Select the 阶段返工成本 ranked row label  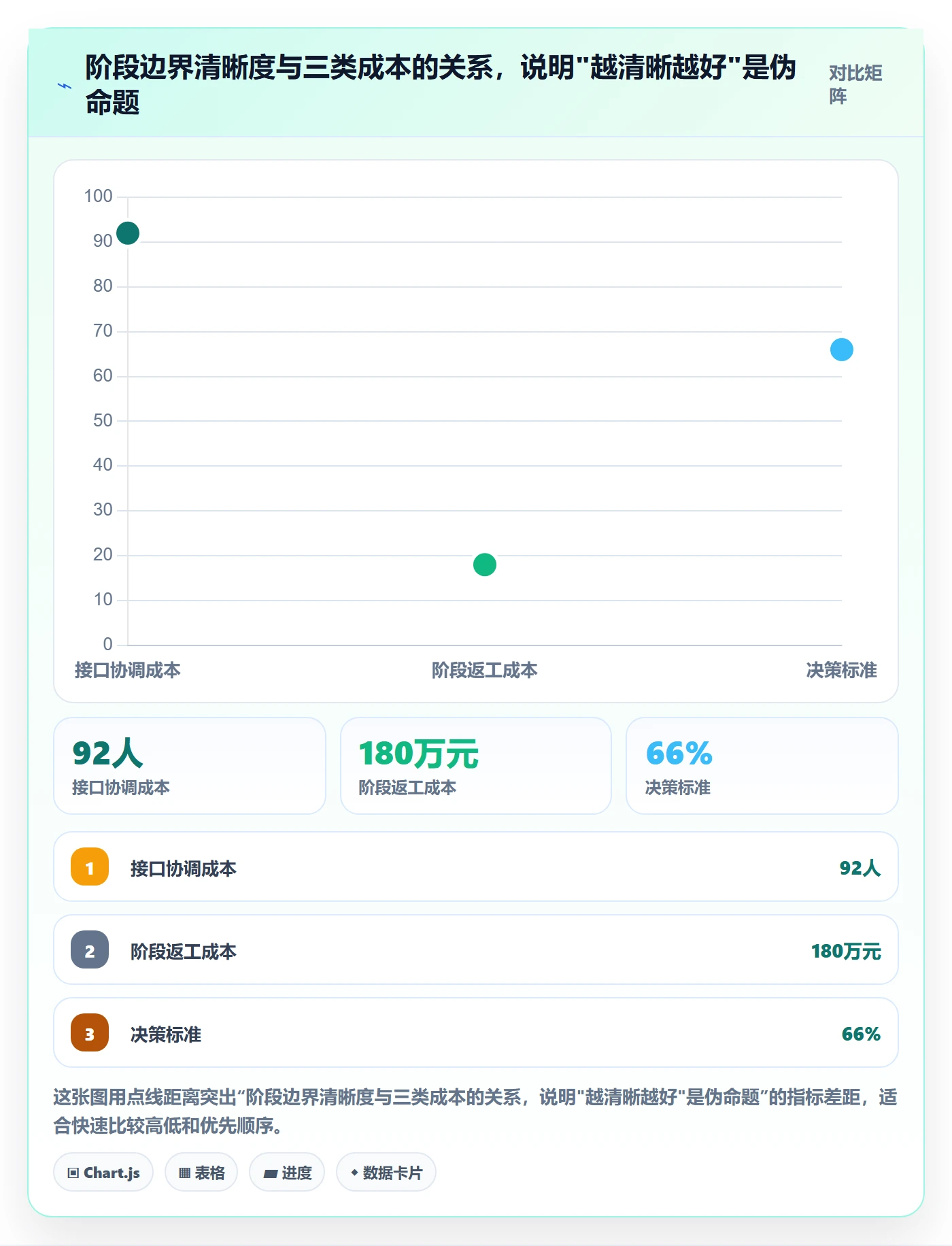[x=184, y=952]
